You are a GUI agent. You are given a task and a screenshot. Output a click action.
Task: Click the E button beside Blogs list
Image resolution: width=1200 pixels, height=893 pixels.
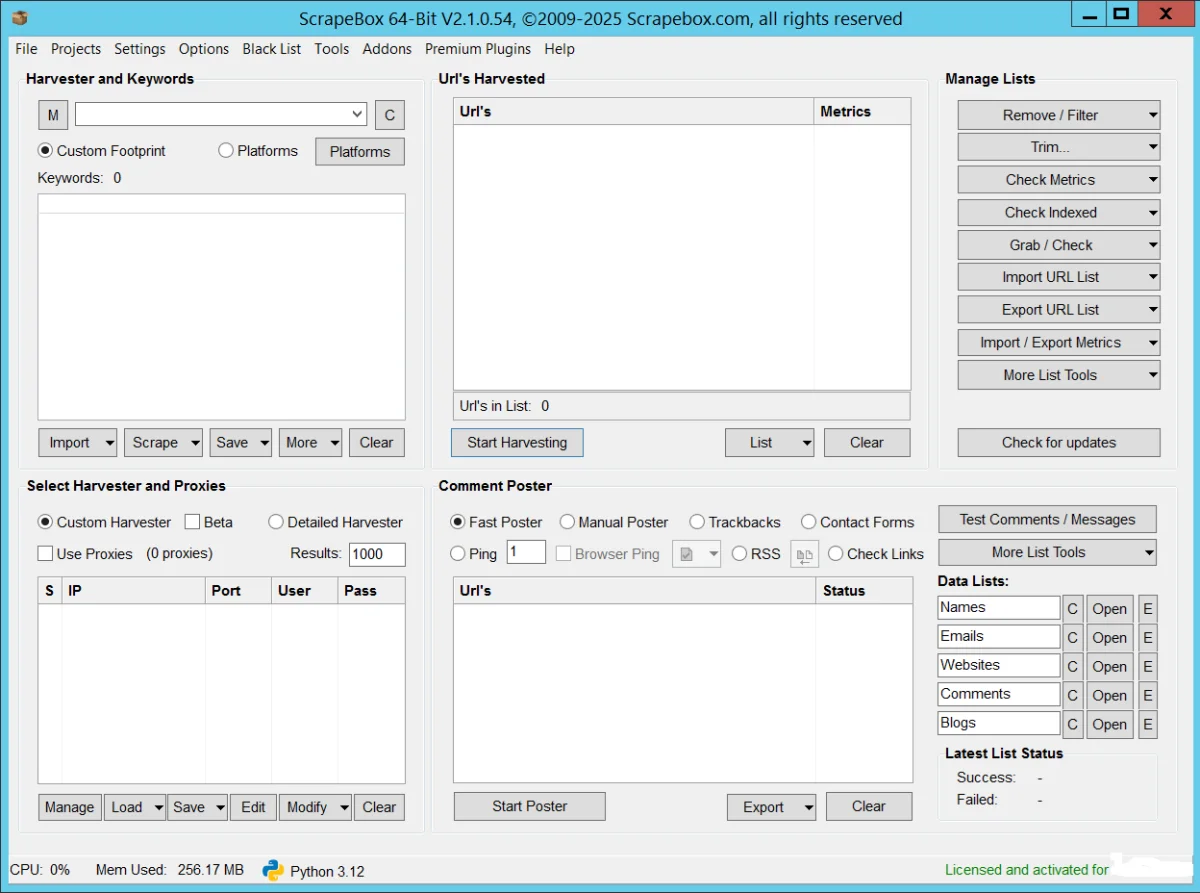click(1147, 724)
